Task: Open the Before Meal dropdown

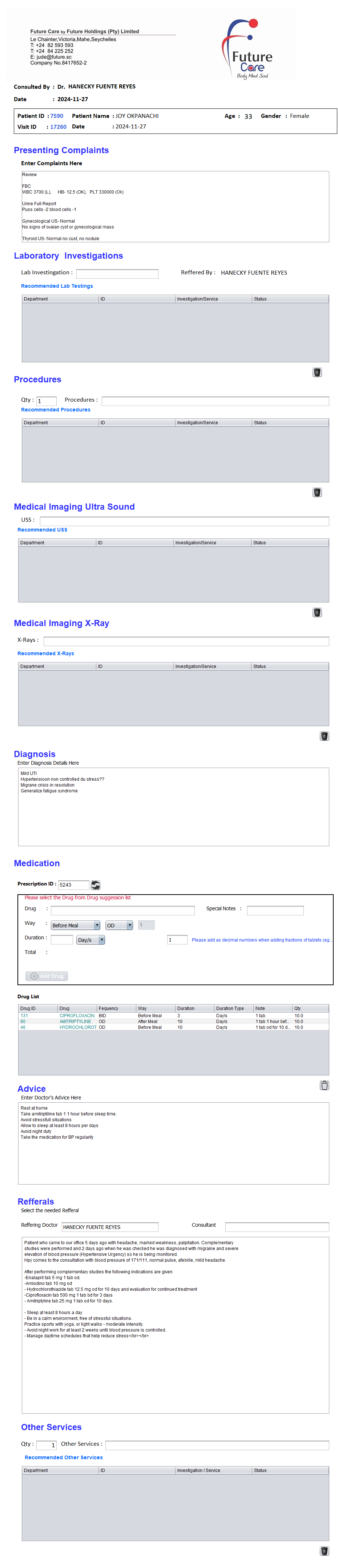Action: click(x=75, y=925)
